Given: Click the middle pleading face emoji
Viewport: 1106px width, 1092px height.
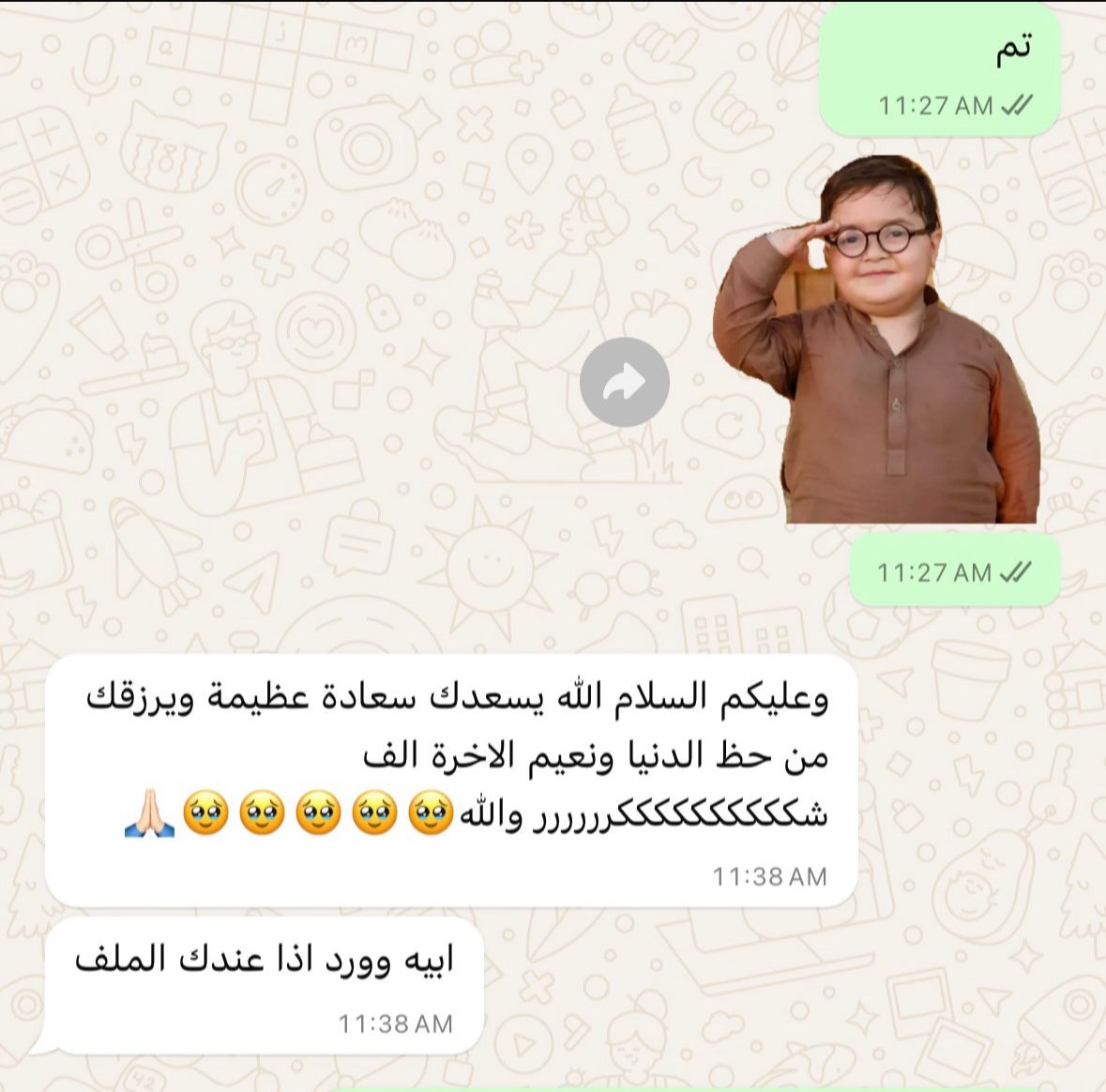Looking at the screenshot, I should point(318,814).
